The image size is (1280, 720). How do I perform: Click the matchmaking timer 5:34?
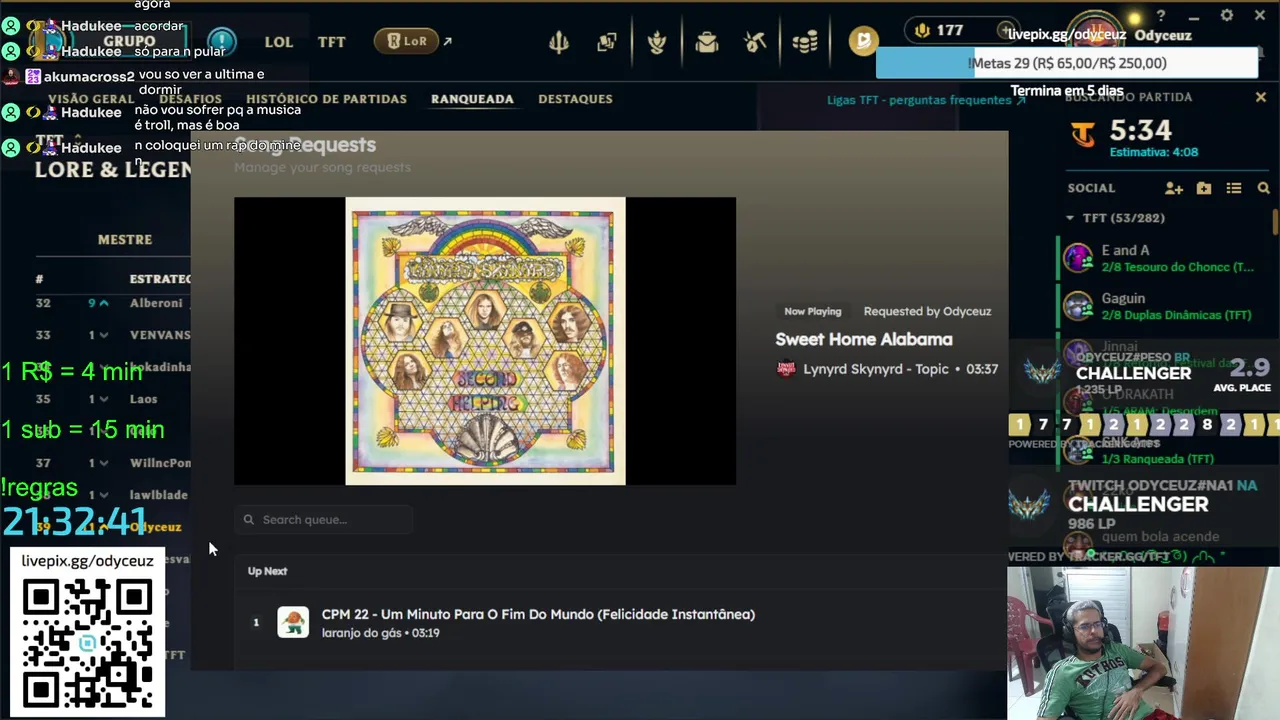click(x=1140, y=130)
